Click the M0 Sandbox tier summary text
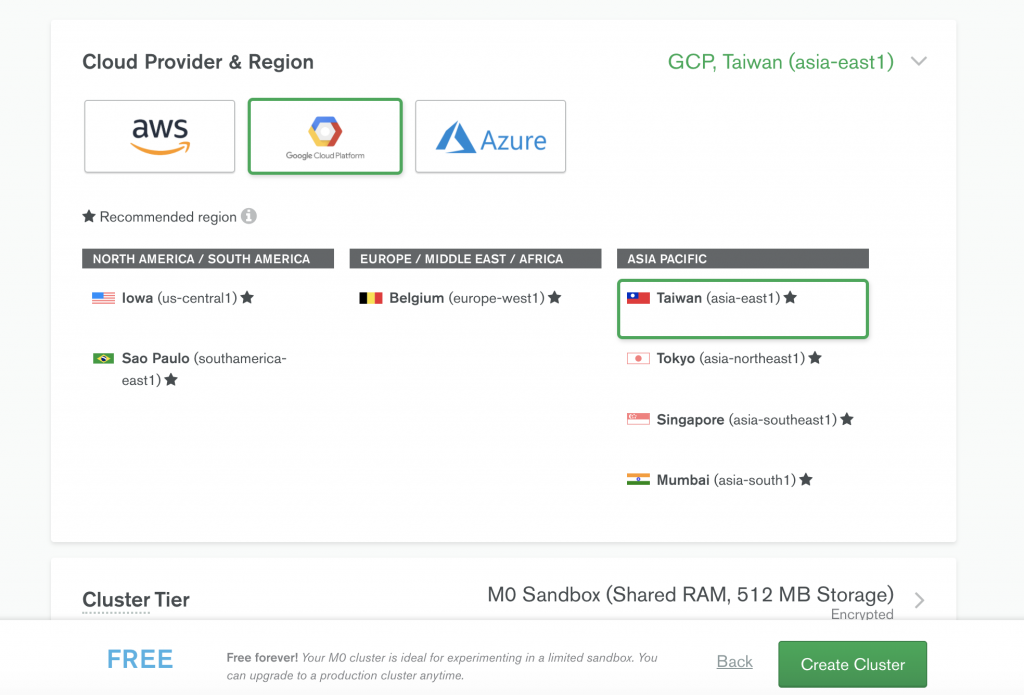The height and width of the screenshot is (695, 1024). (690, 594)
